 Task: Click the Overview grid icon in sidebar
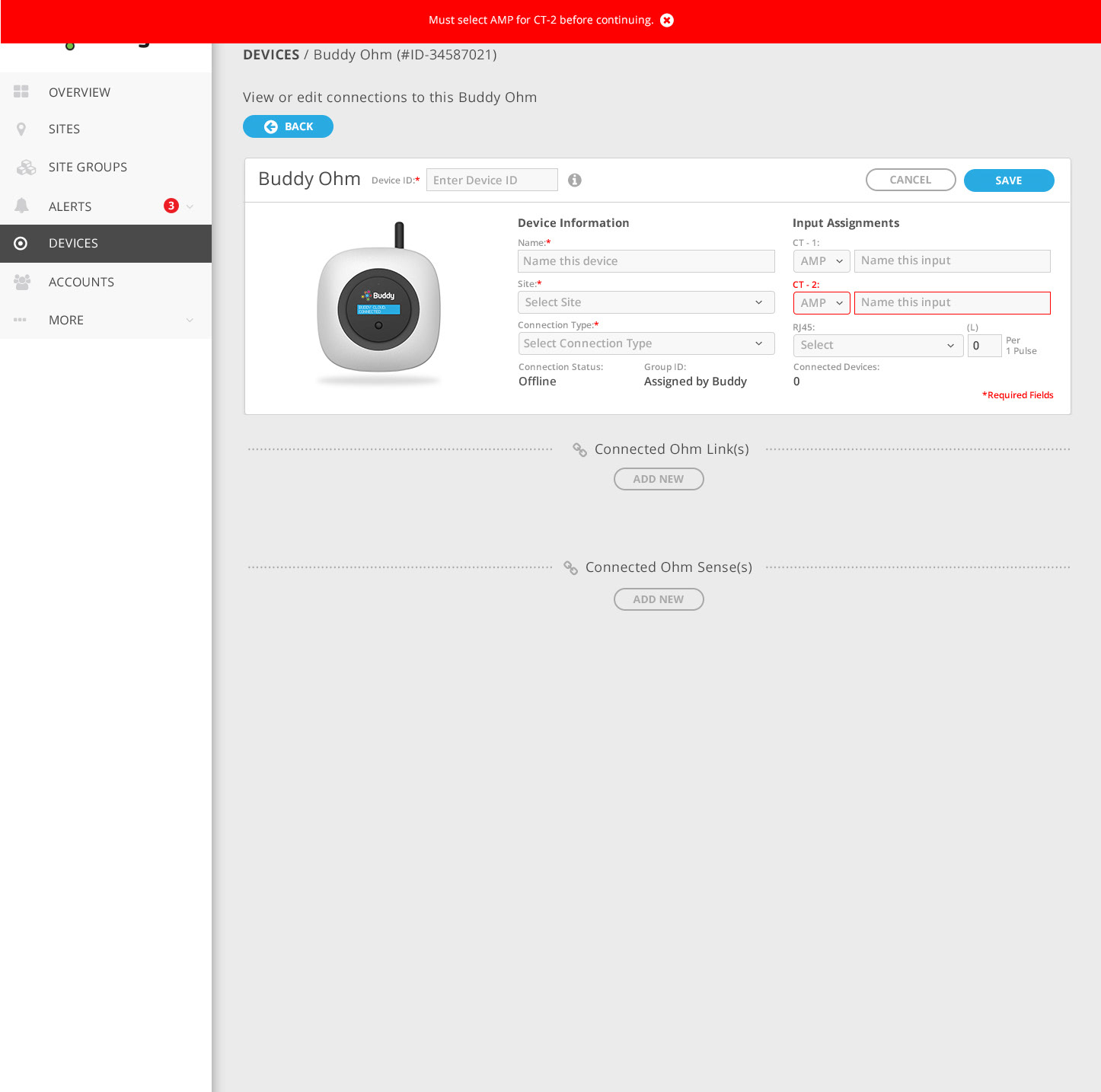coord(21,91)
